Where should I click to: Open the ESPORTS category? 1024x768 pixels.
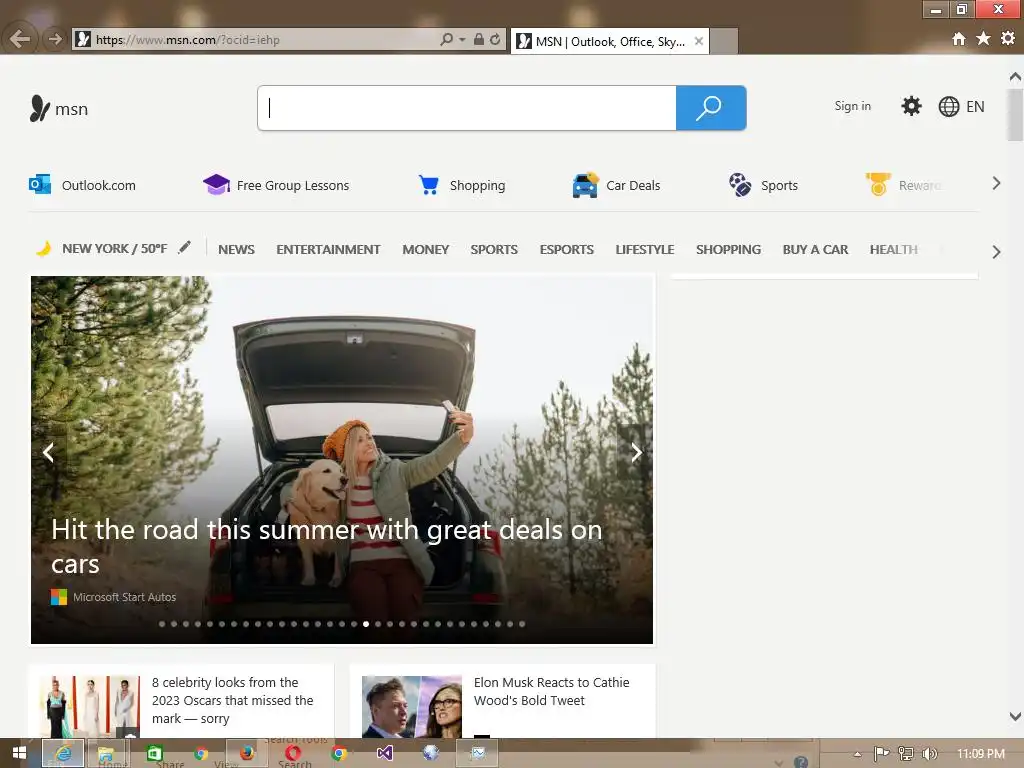tap(567, 249)
